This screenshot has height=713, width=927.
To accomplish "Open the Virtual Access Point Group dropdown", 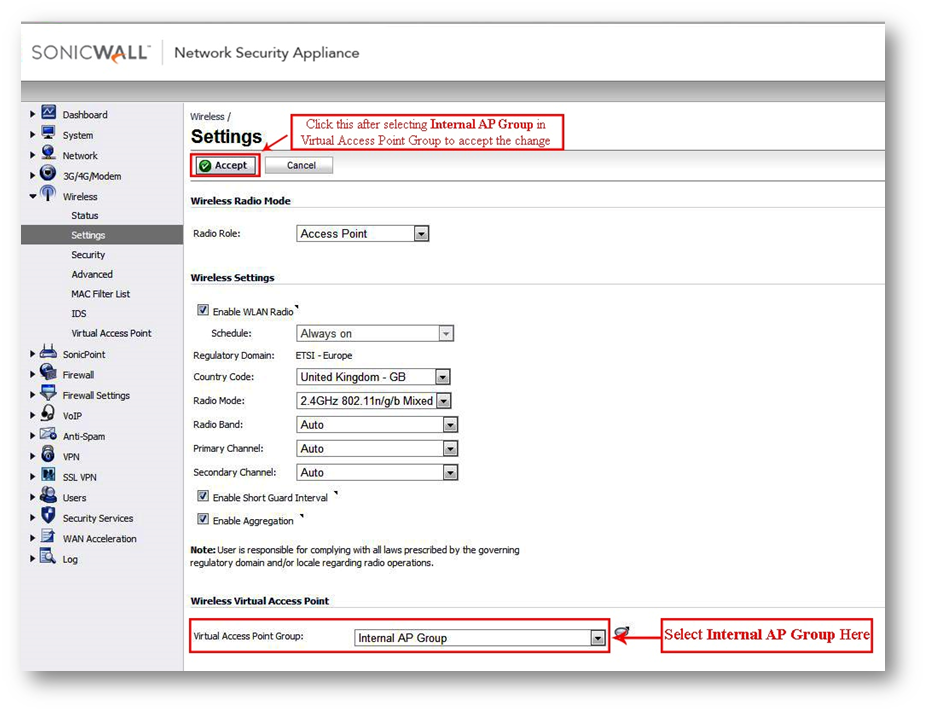I will tap(479, 638).
